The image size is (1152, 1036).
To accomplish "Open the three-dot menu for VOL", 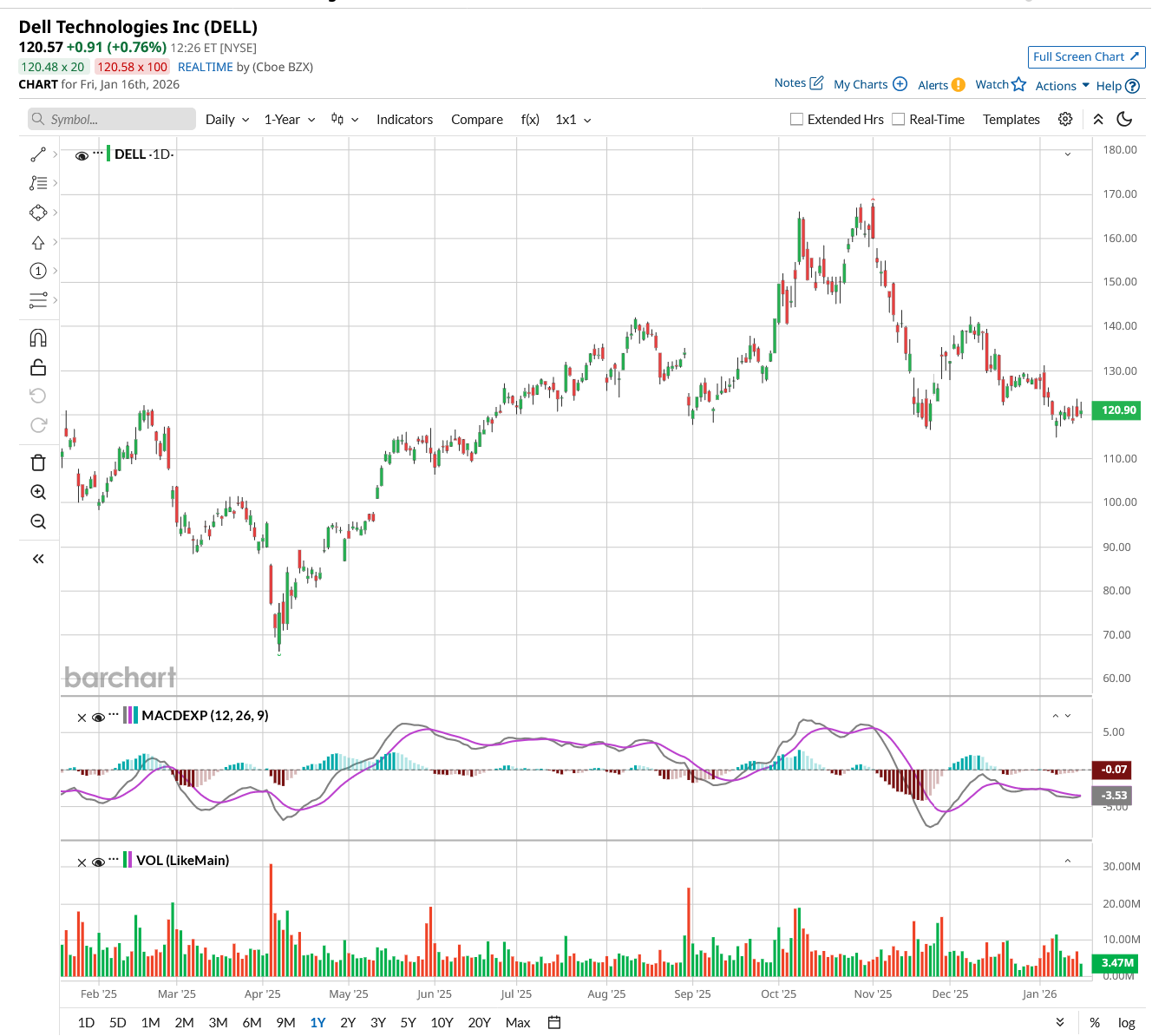I will 114,860.
